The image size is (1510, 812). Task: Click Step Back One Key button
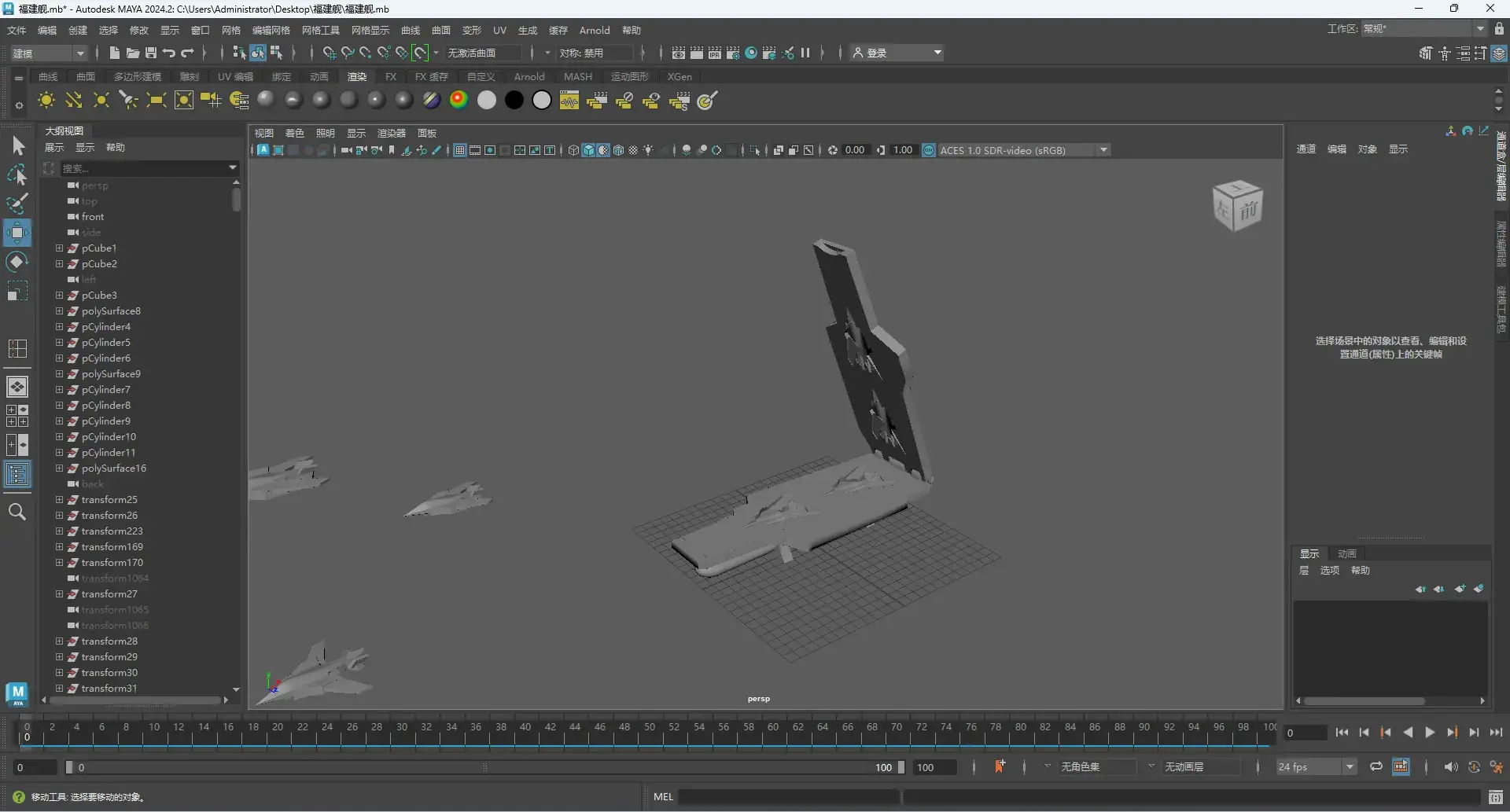1386,732
